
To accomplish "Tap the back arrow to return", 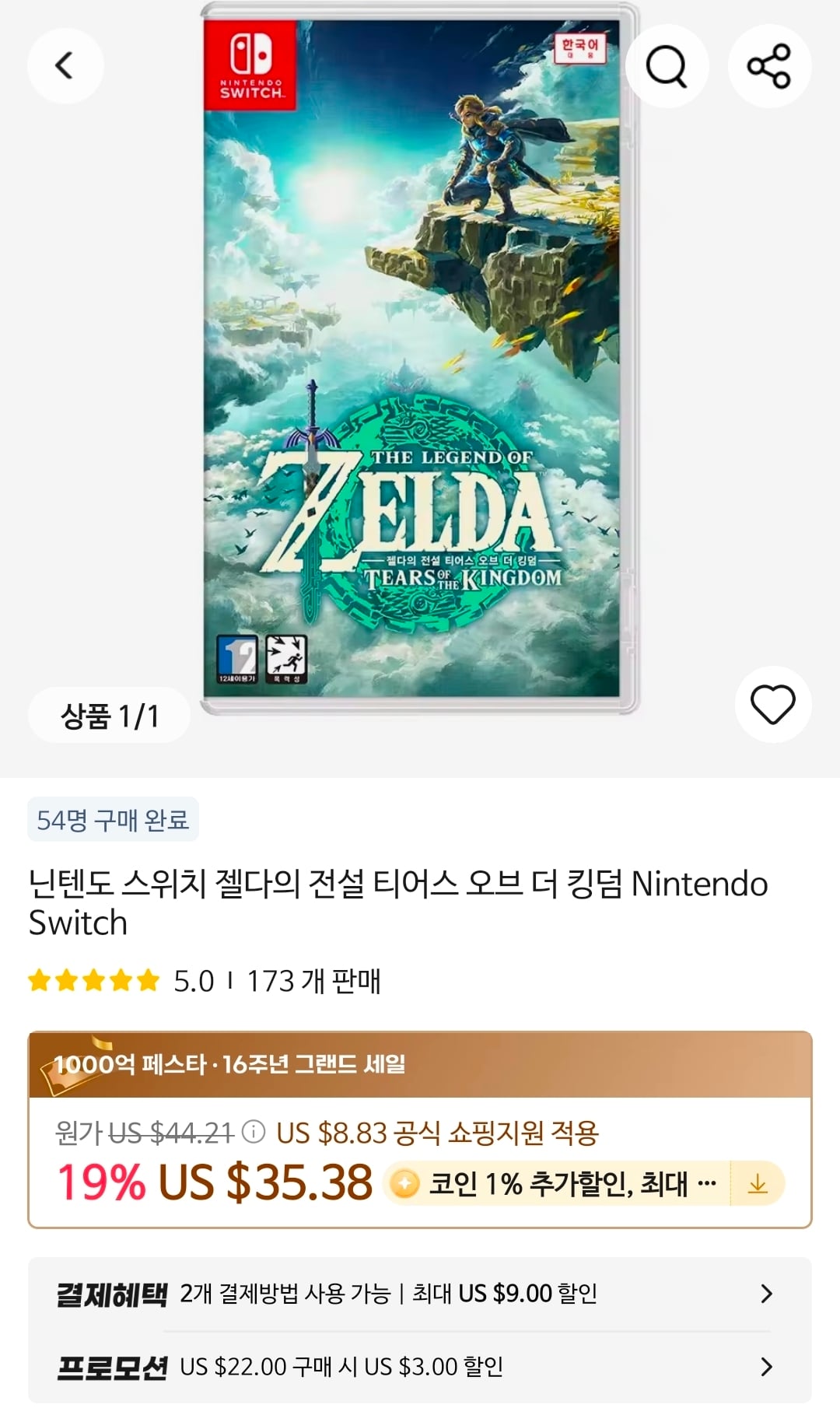I will click(x=66, y=66).
